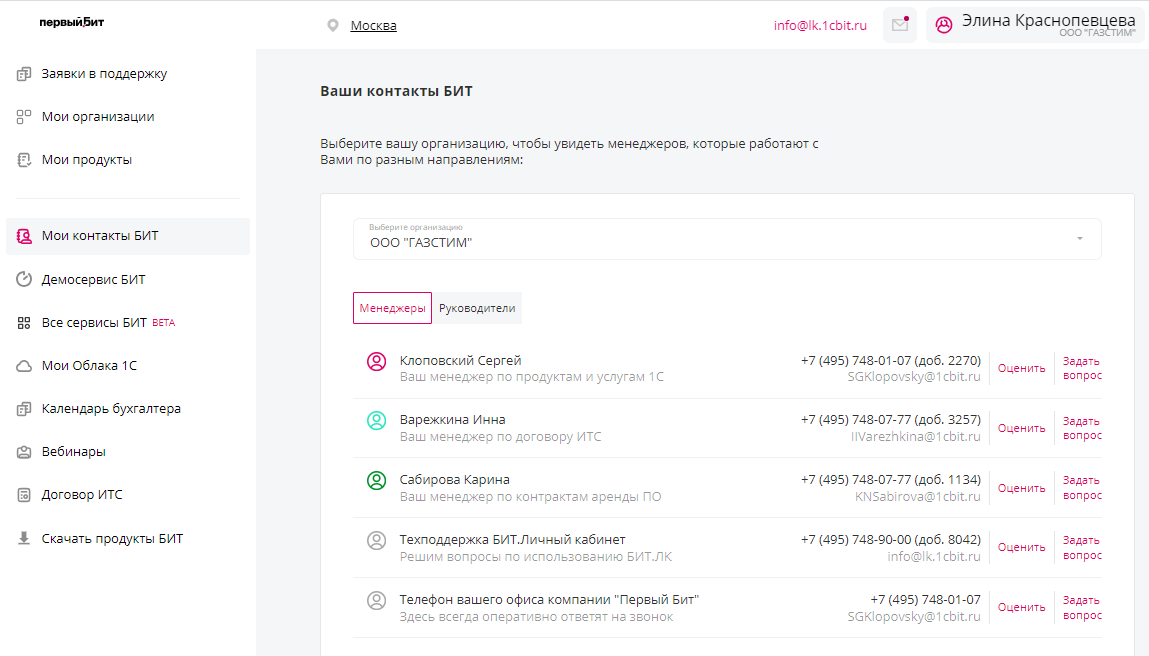Click the Скачать продукты БИТ download icon
The image size is (1149, 656).
click(x=25, y=539)
